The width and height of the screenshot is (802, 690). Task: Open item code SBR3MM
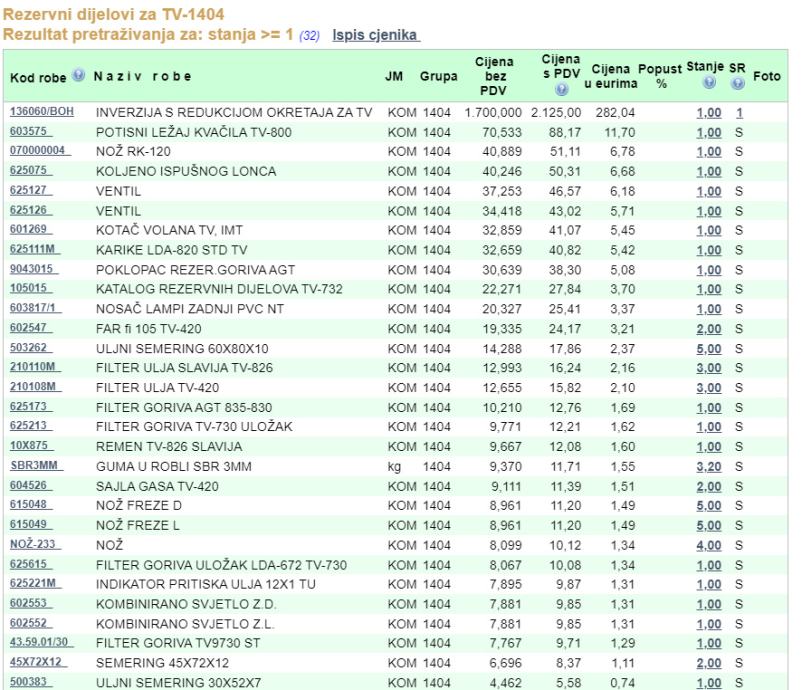coord(36,465)
